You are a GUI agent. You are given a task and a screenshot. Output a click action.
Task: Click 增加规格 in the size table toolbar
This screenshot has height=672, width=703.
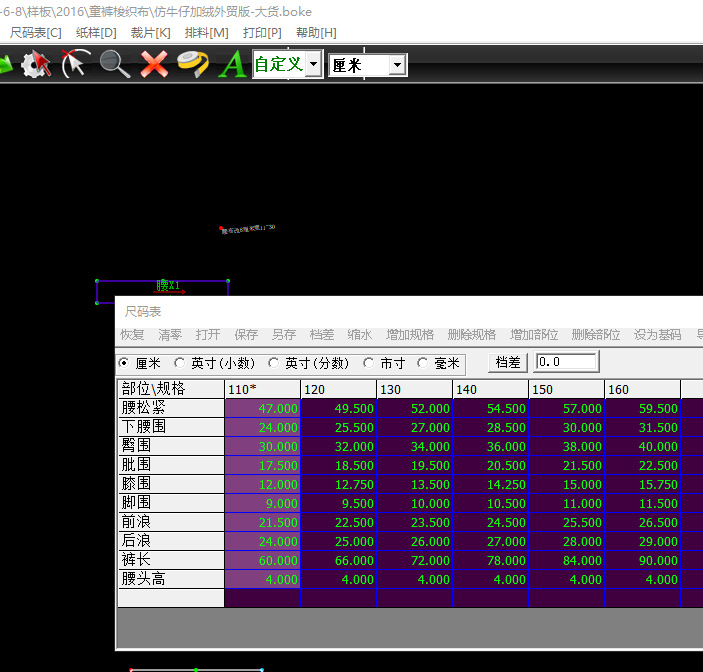[x=410, y=335]
